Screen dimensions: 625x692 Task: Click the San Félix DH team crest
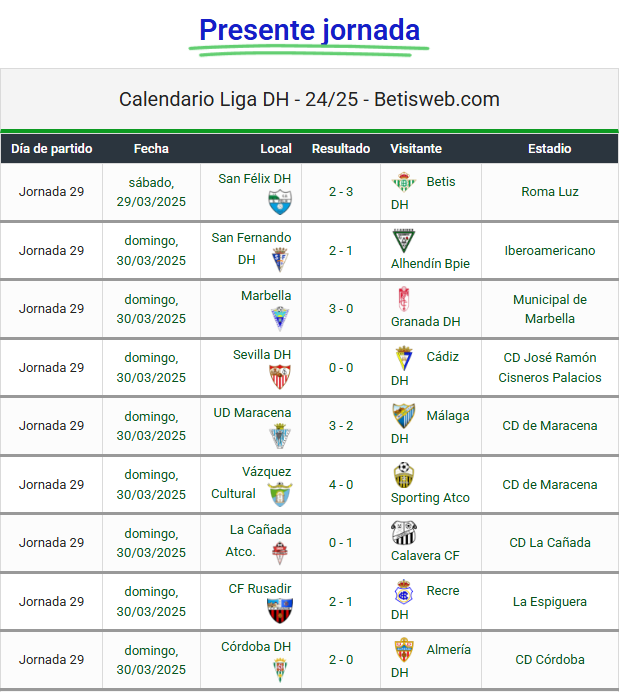(x=280, y=203)
